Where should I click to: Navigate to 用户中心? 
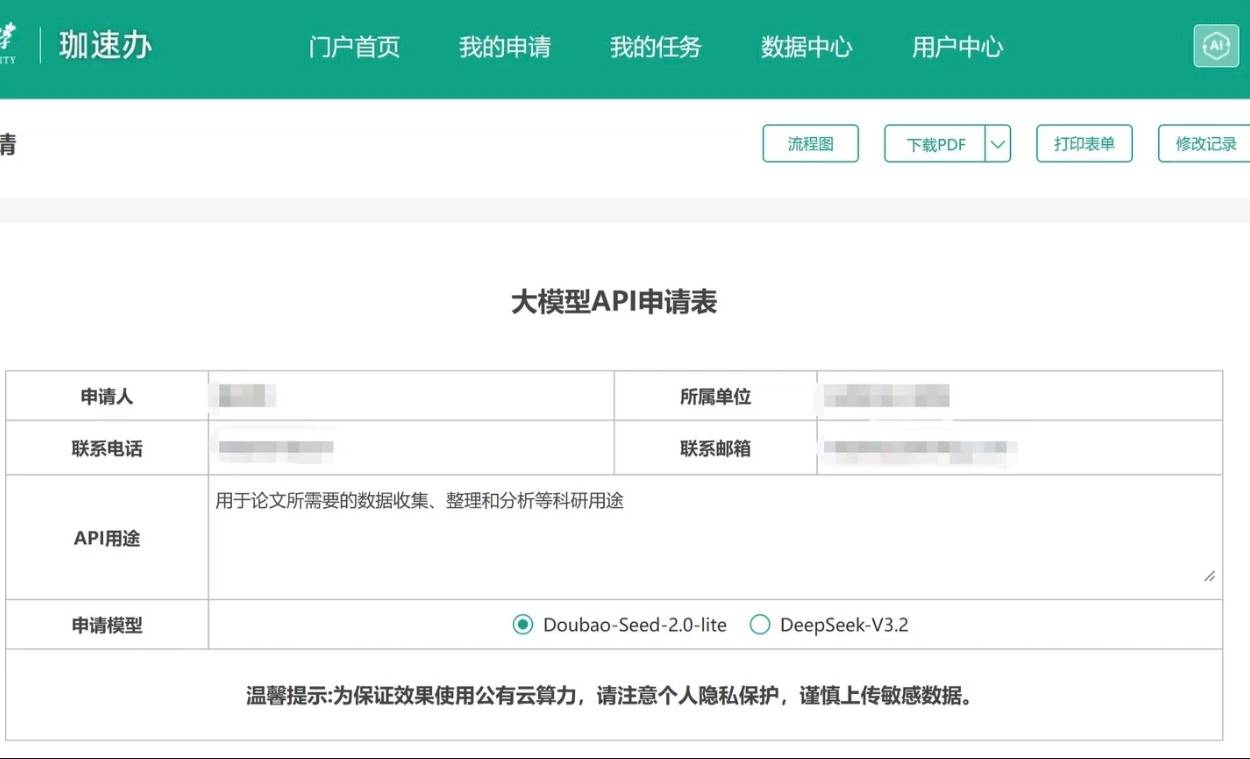[957, 47]
